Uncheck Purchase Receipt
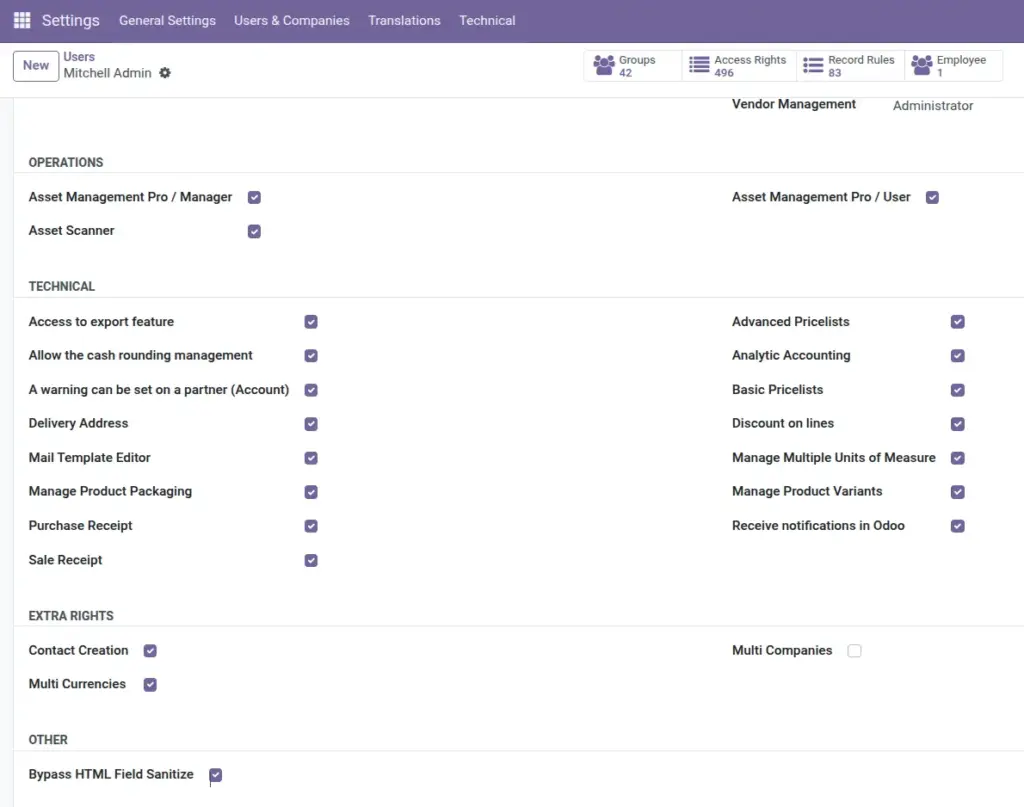Screen dimensions: 1024x807 pyautogui.click(x=311, y=526)
